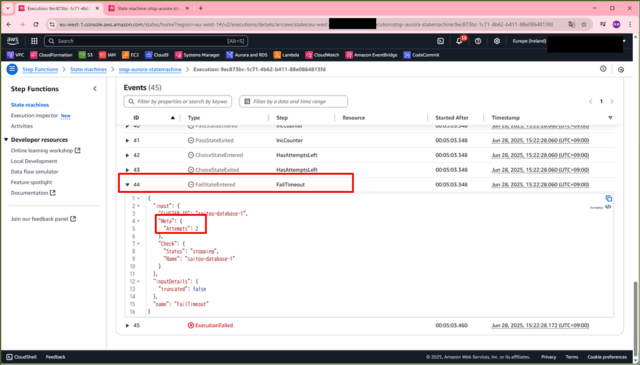The width and height of the screenshot is (640, 365).
Task: Switch to State machine stop-aurora browser tab
Action: tap(149, 8)
